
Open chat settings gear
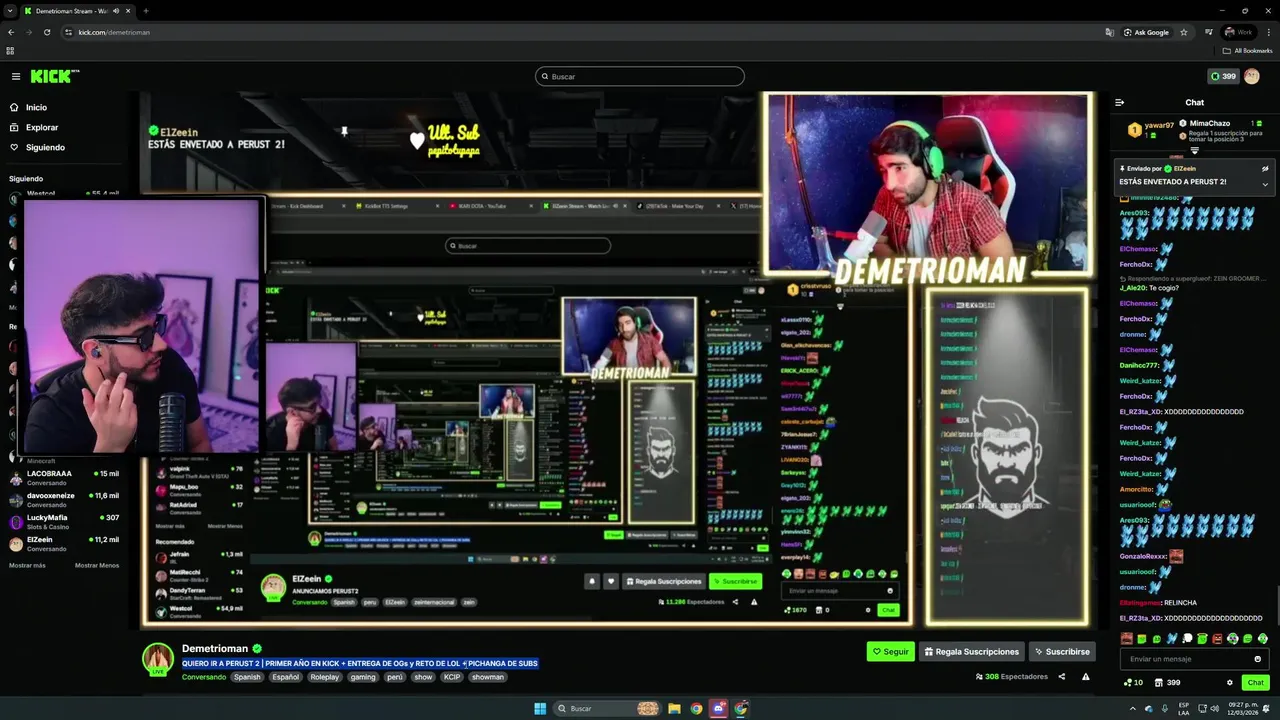pyautogui.click(x=1230, y=683)
